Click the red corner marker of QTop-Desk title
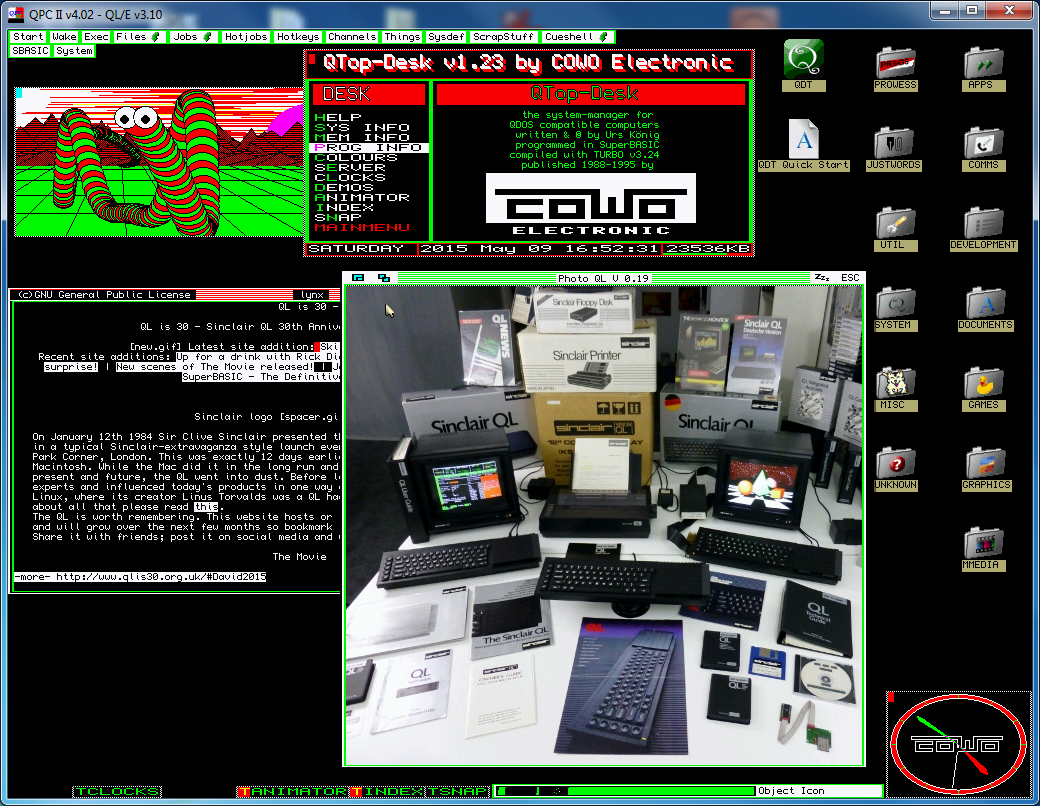Screen dimensions: 1040x806 (312, 58)
